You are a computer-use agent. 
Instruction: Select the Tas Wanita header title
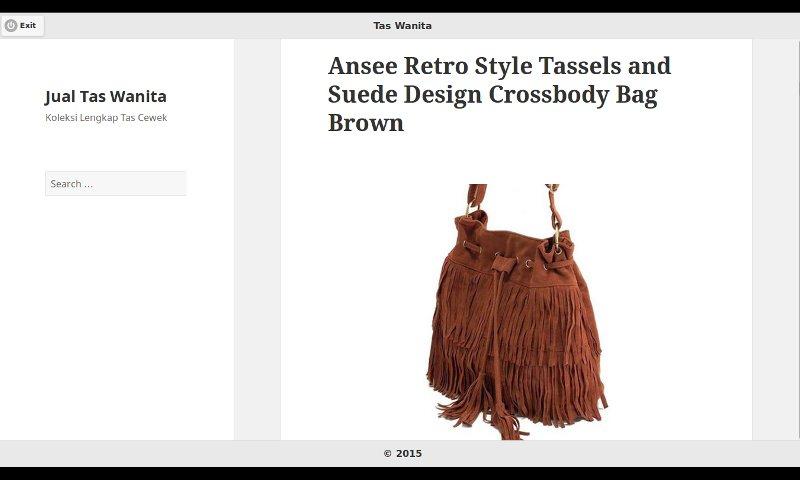tap(402, 26)
